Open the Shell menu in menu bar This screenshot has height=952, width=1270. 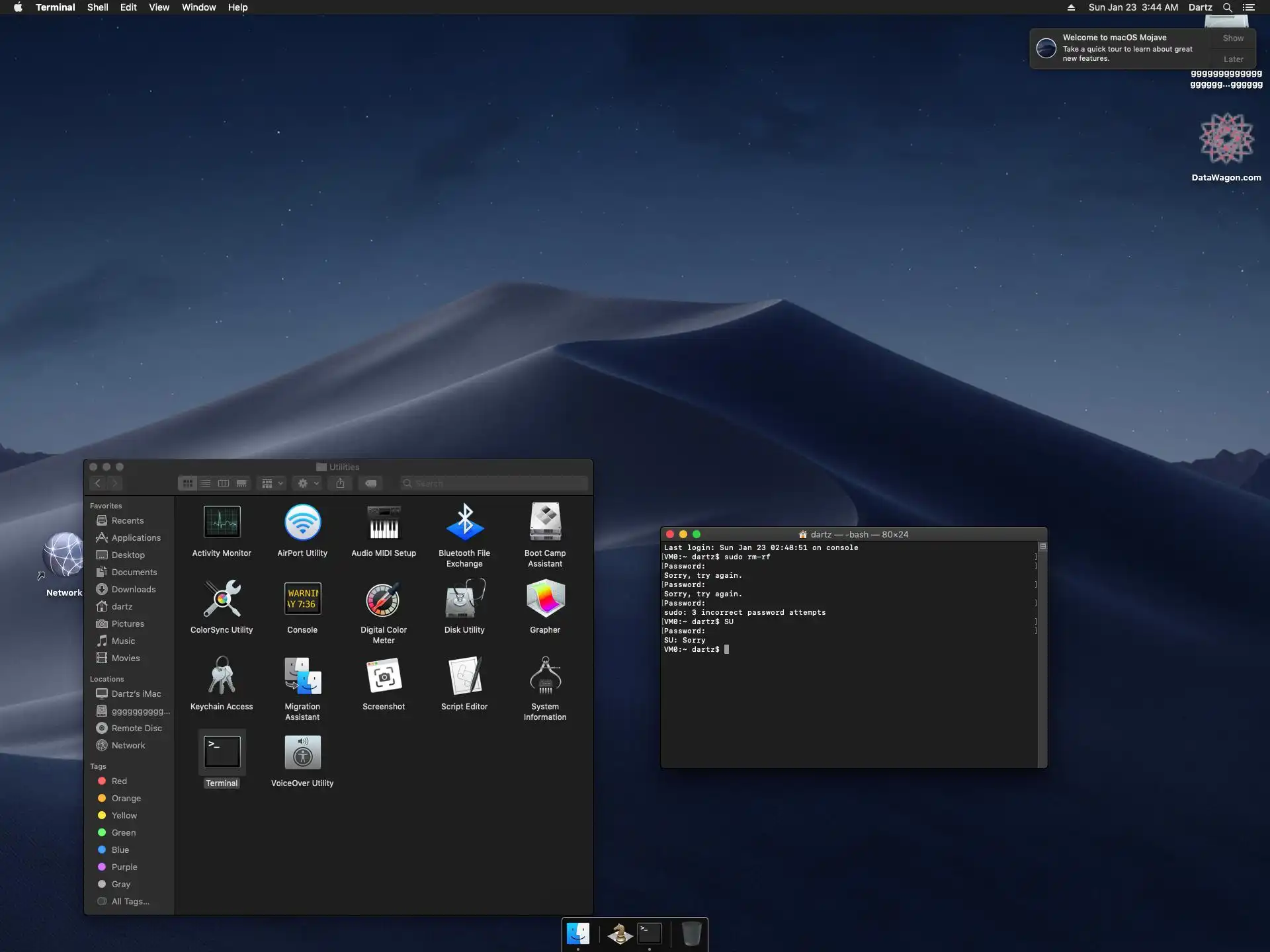[x=97, y=7]
